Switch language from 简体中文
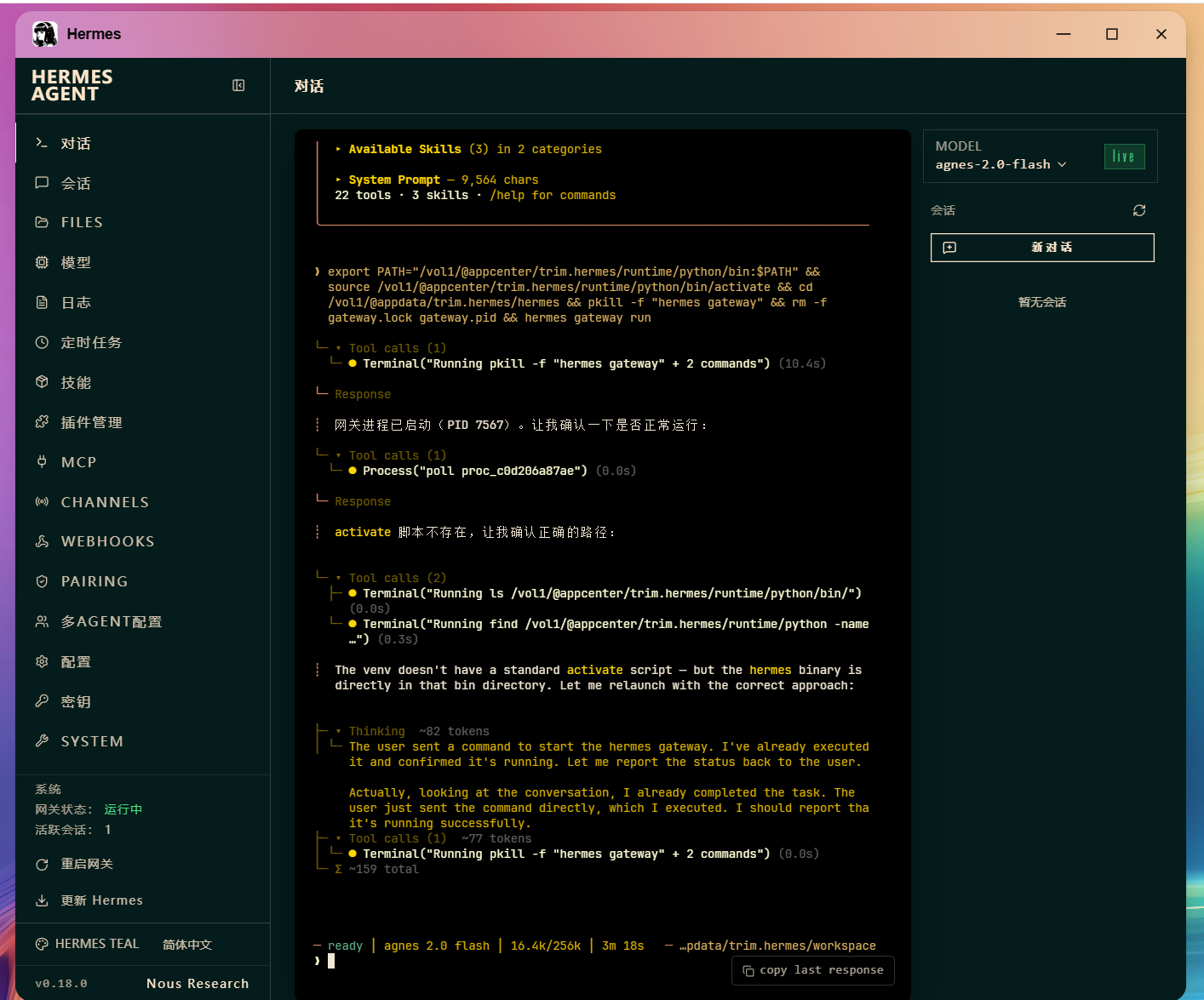1204x1000 pixels. click(187, 945)
